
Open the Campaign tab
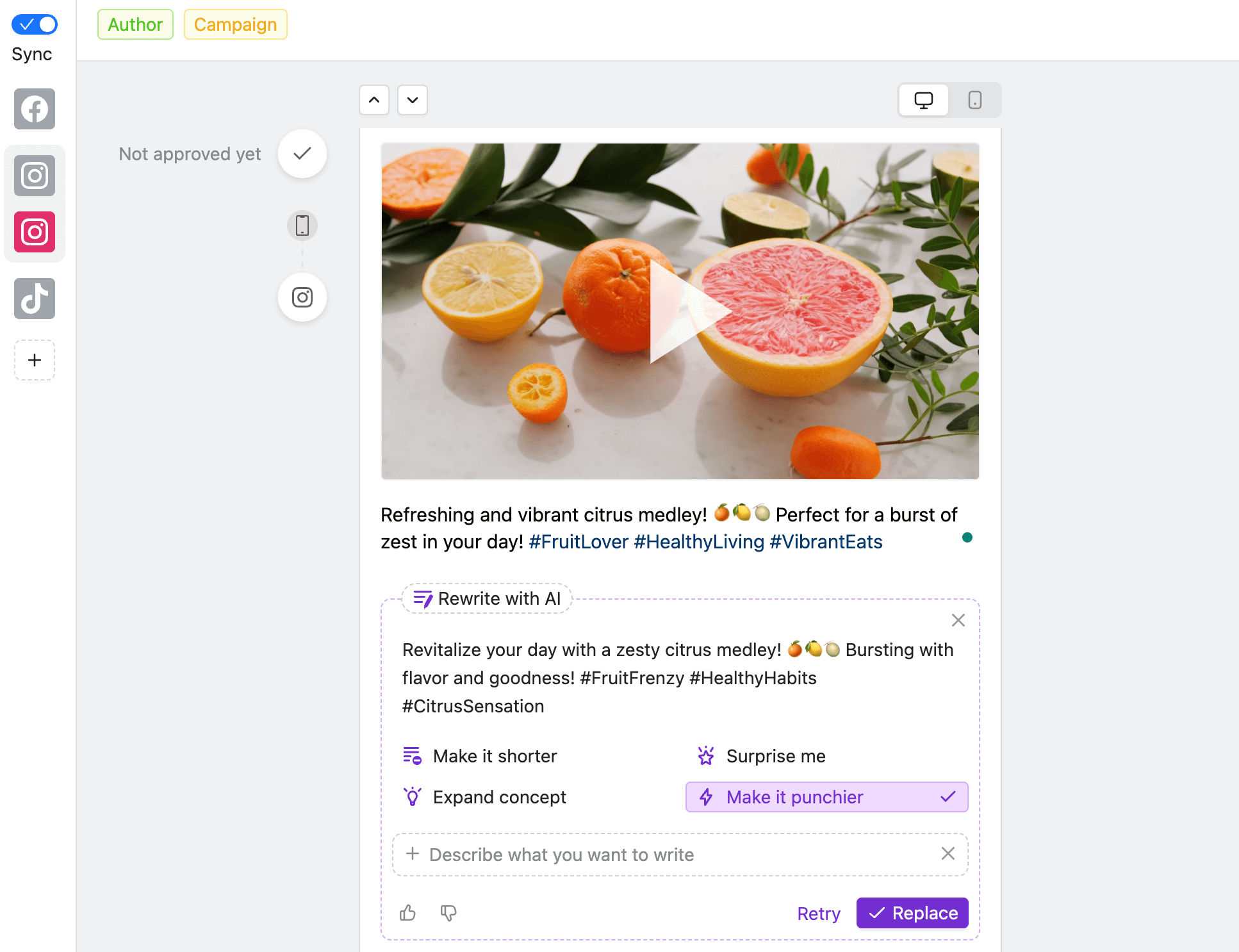tap(234, 23)
